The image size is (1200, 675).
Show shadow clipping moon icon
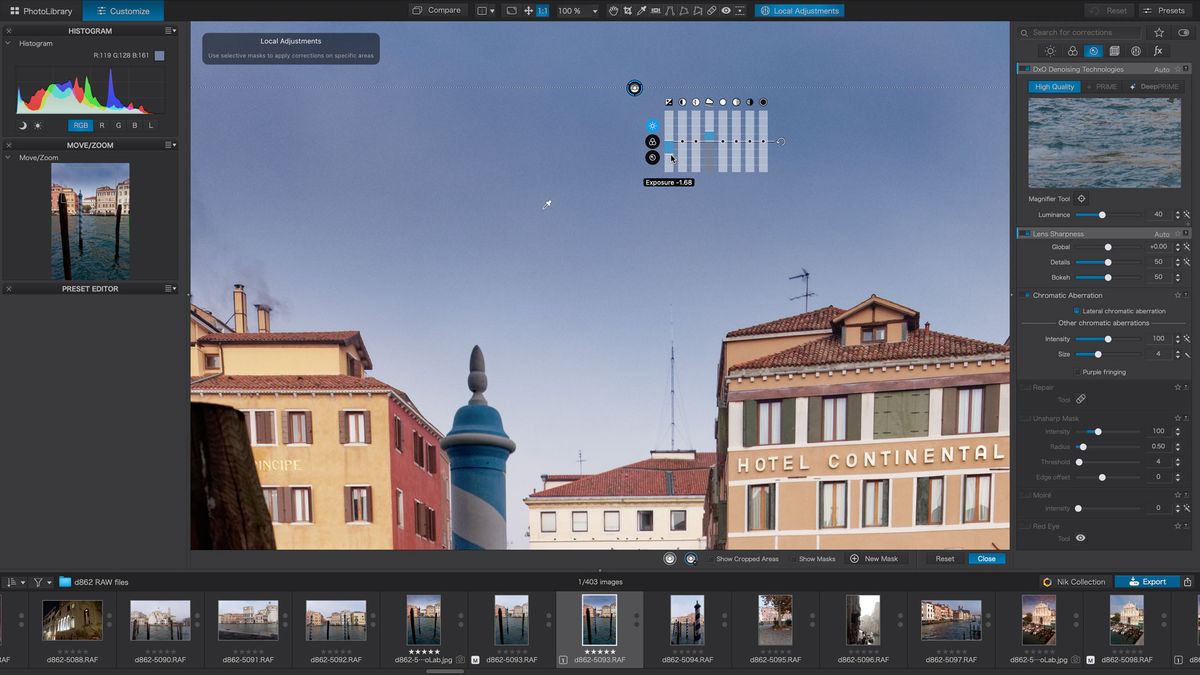point(23,125)
